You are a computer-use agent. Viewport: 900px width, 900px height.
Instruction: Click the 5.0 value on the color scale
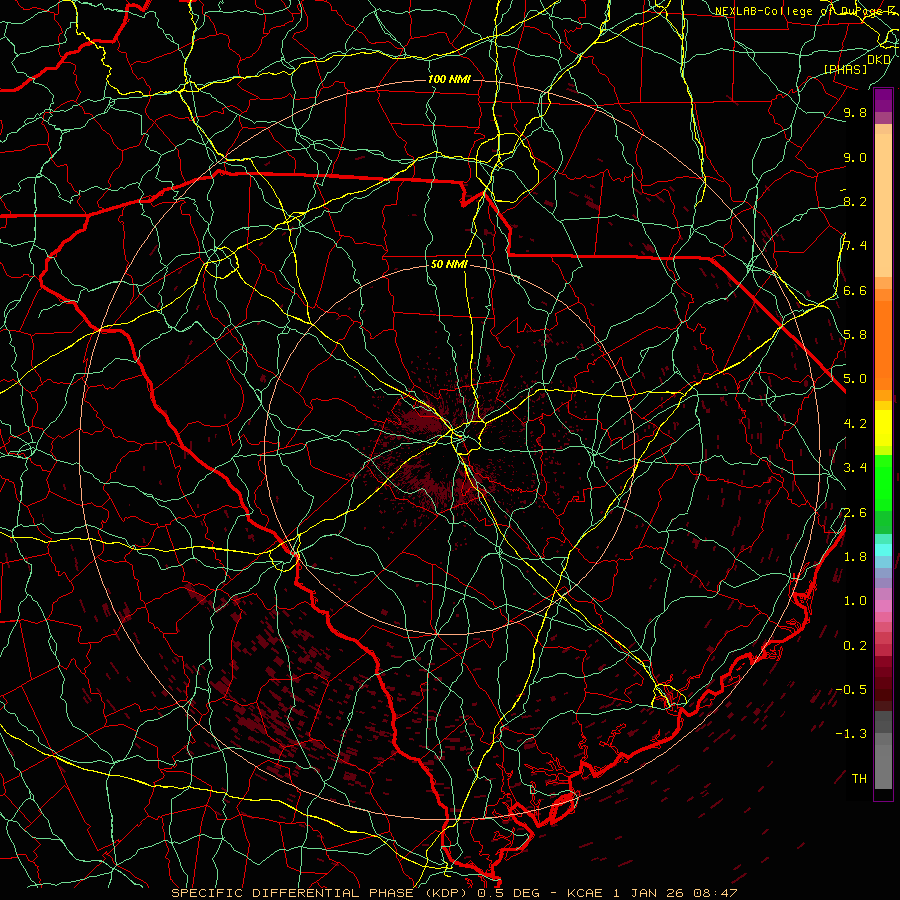(855, 379)
